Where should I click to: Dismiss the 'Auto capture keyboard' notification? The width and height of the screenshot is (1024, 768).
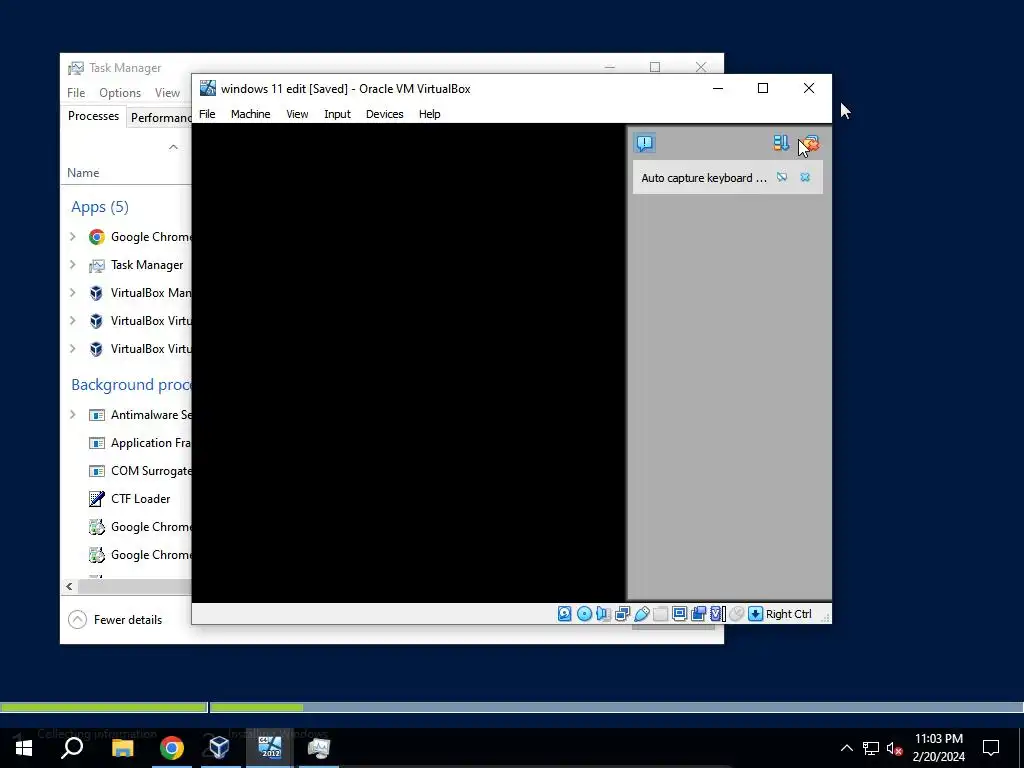[805, 178]
